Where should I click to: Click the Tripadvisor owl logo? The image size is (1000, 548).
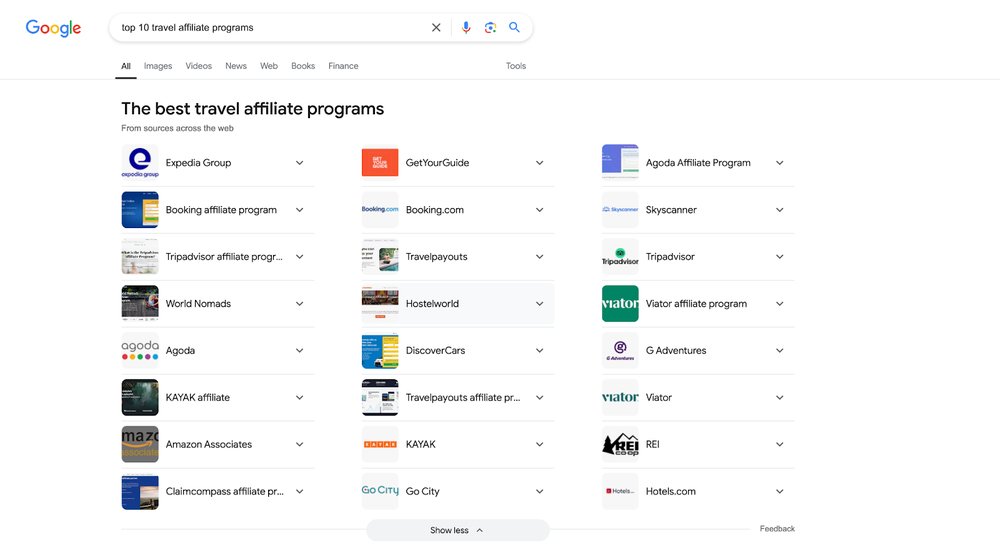pos(620,256)
